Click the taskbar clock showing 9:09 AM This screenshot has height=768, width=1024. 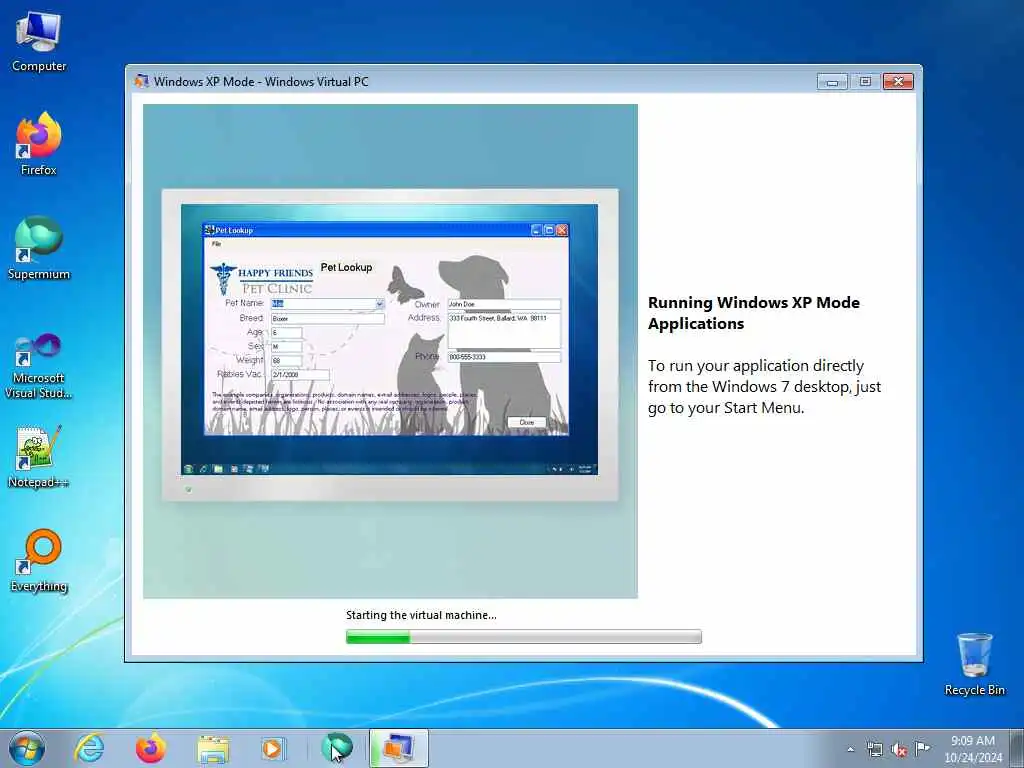click(x=972, y=748)
